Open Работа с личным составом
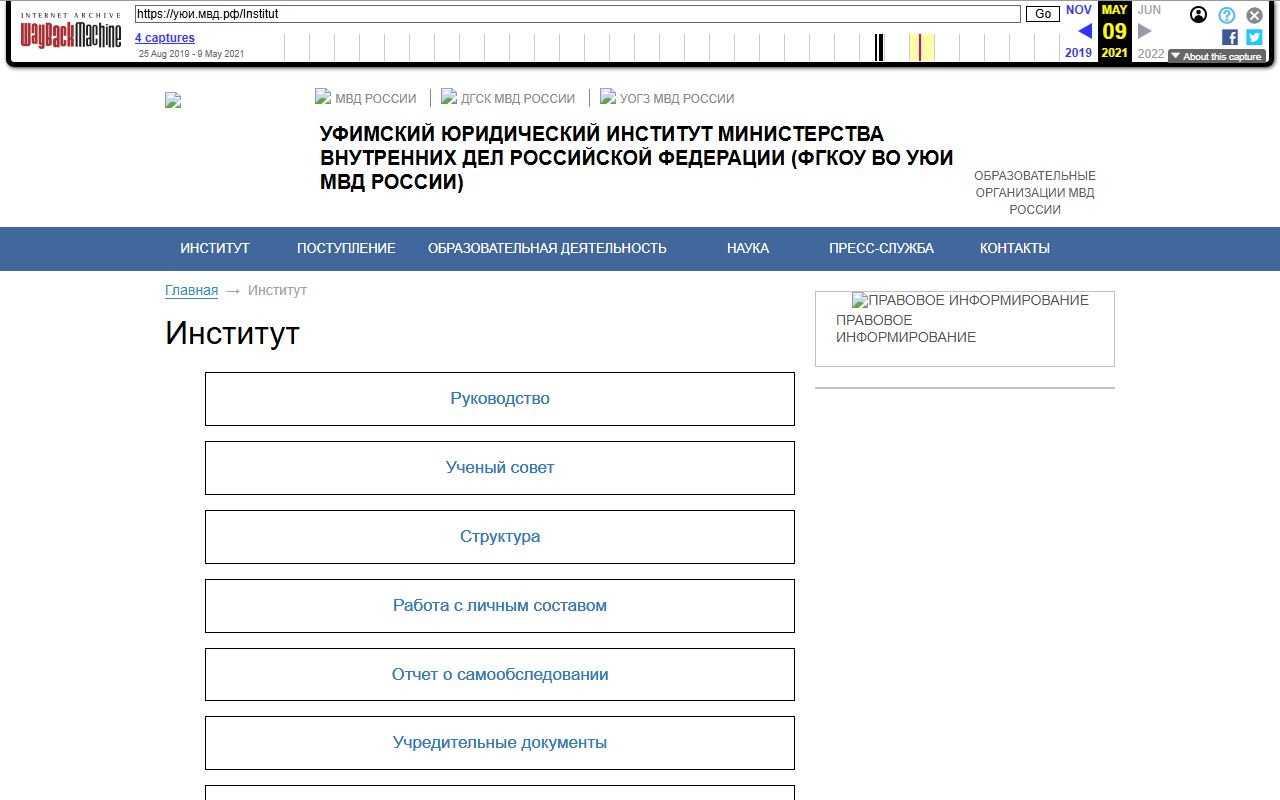This screenshot has height=800, width=1280. click(500, 606)
